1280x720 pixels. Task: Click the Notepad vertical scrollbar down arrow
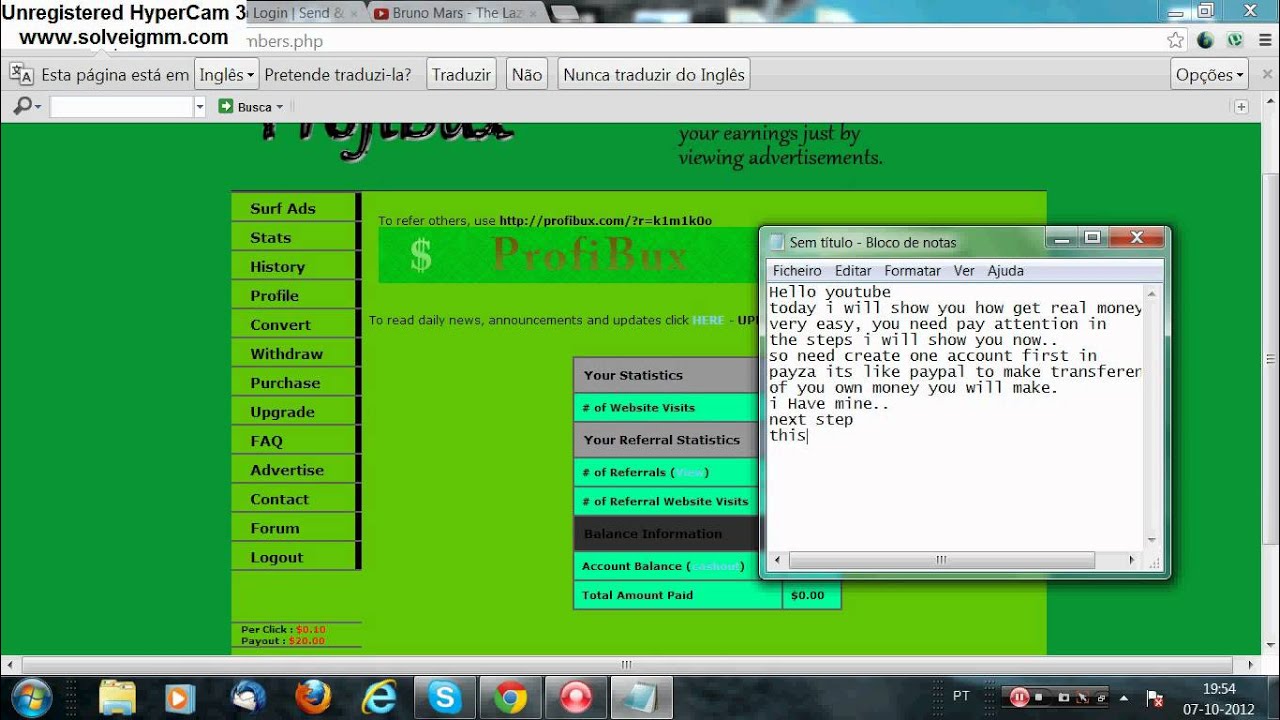(x=1152, y=541)
